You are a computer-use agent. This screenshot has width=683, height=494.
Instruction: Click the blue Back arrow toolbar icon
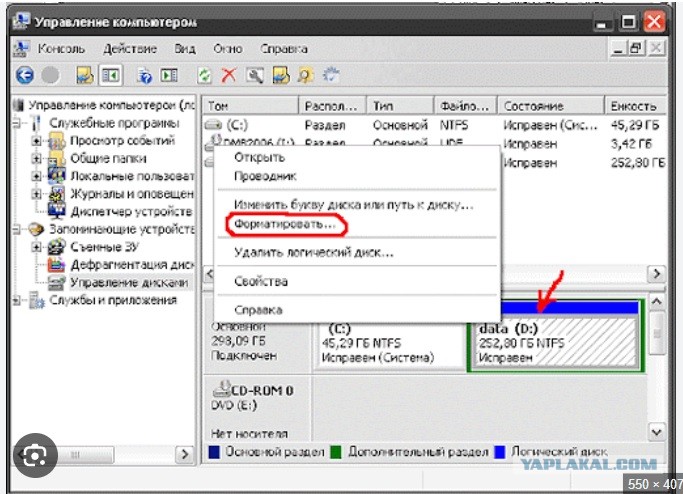pyautogui.click(x=25, y=75)
